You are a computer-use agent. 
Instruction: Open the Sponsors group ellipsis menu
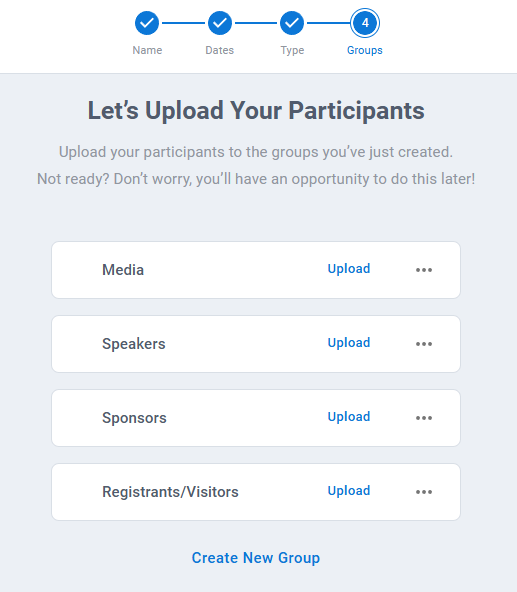pyautogui.click(x=424, y=418)
